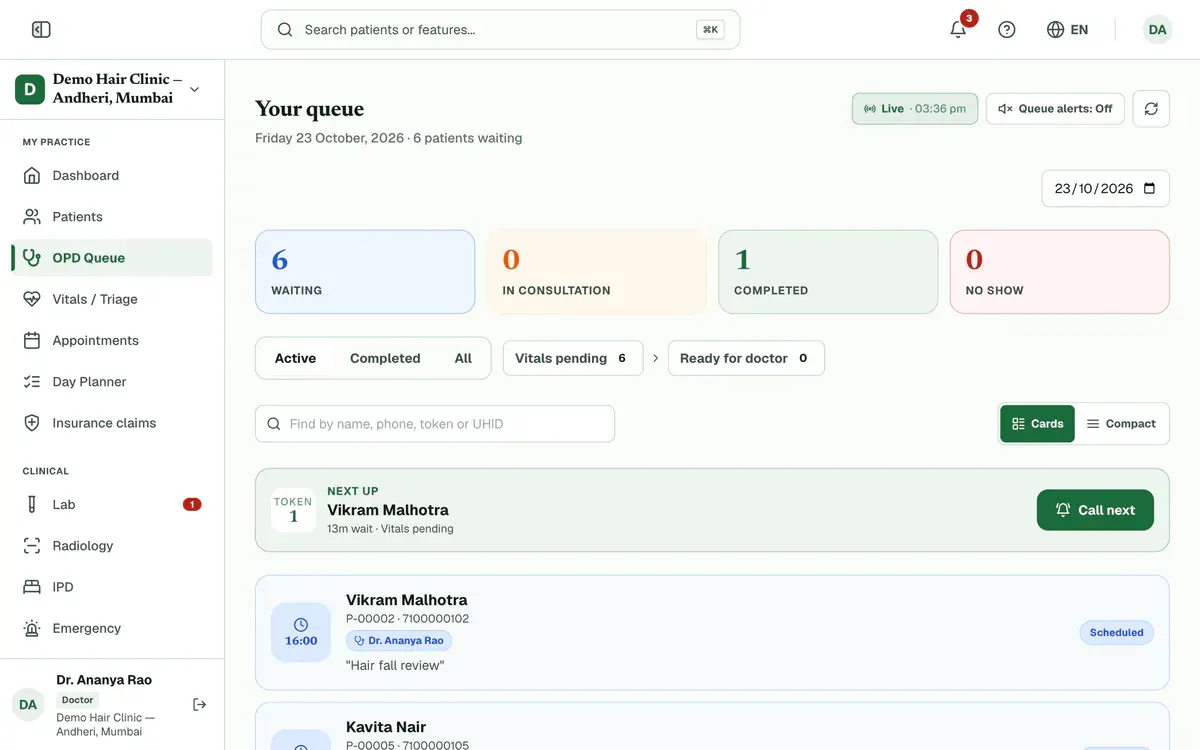Click the Insurance claims shield icon

[32, 423]
